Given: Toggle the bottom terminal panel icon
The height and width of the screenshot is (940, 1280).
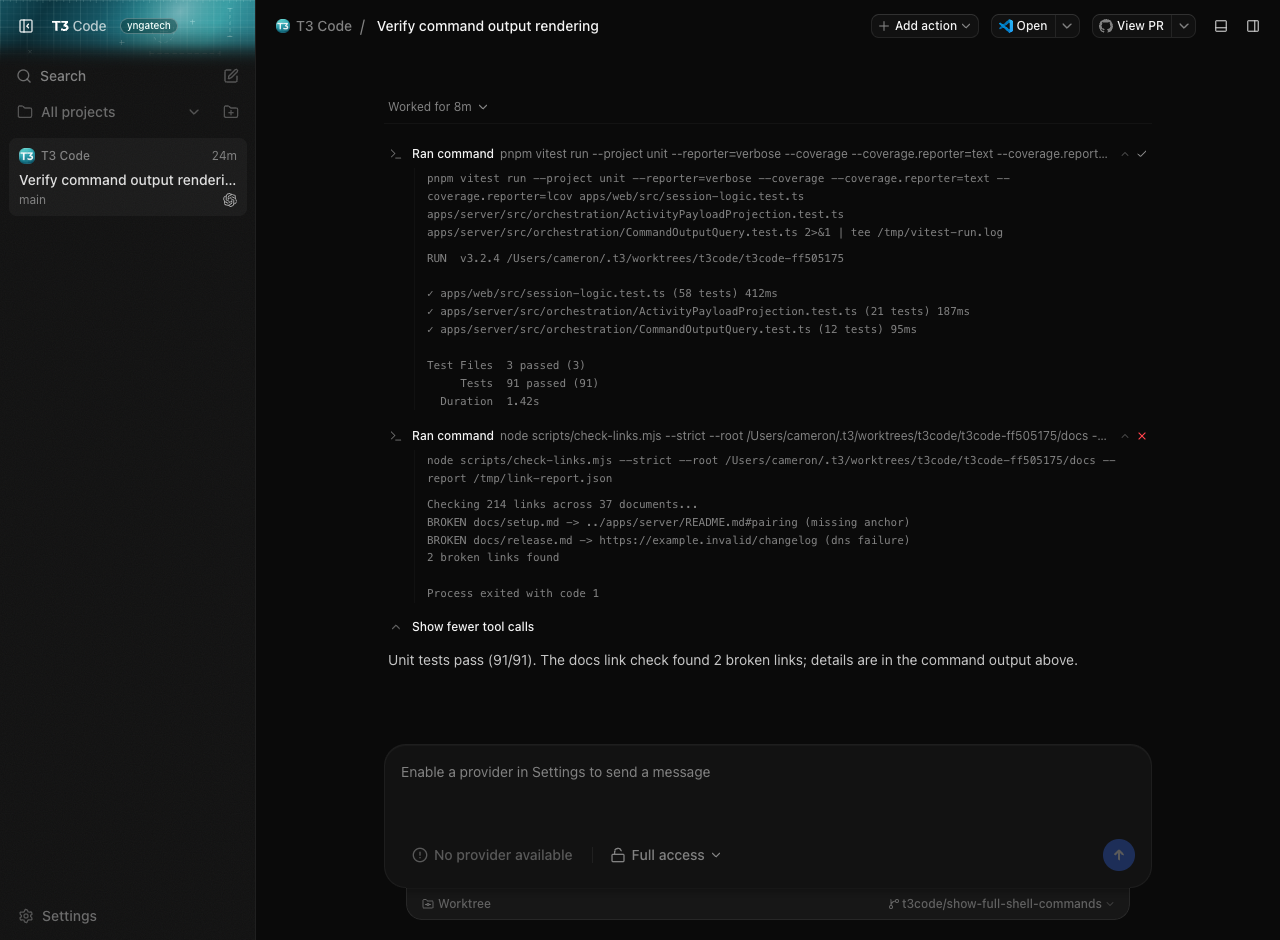Looking at the screenshot, I should coord(1221,26).
